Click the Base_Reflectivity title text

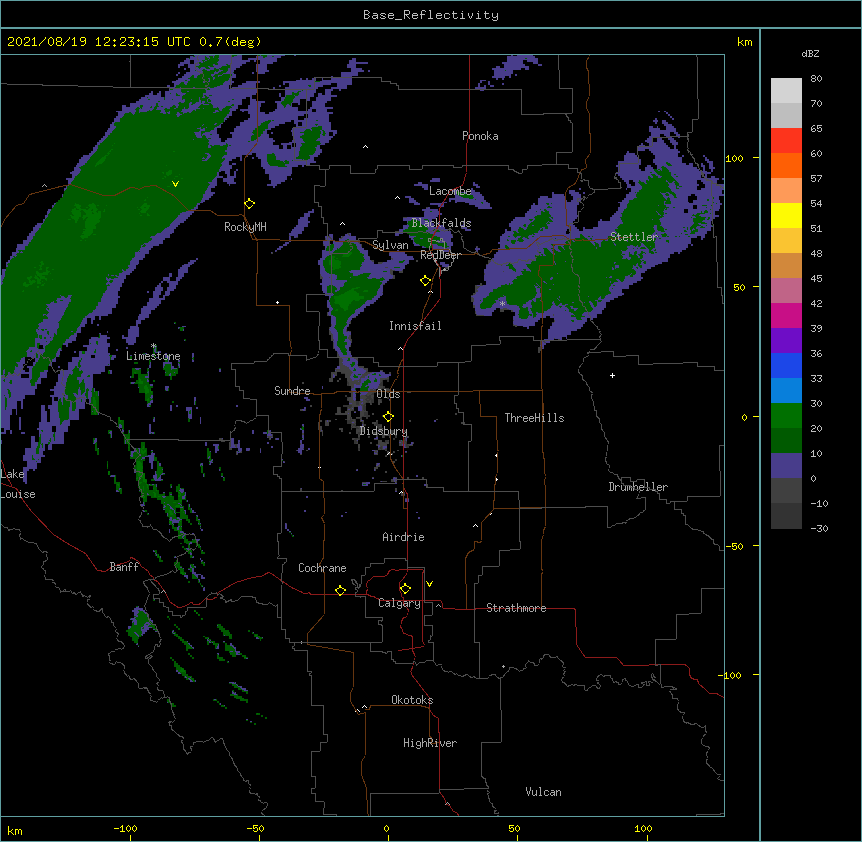pyautogui.click(x=431, y=15)
